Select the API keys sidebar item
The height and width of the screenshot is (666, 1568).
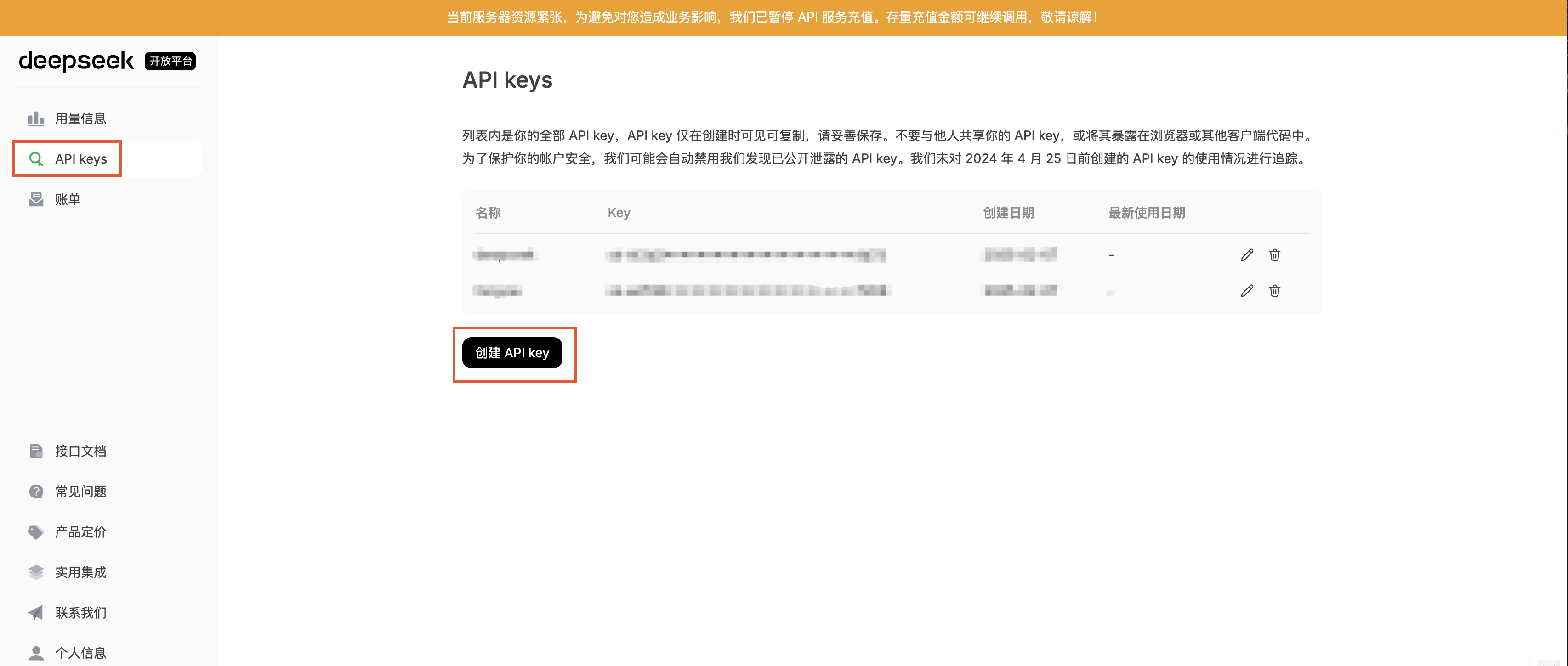[81, 159]
